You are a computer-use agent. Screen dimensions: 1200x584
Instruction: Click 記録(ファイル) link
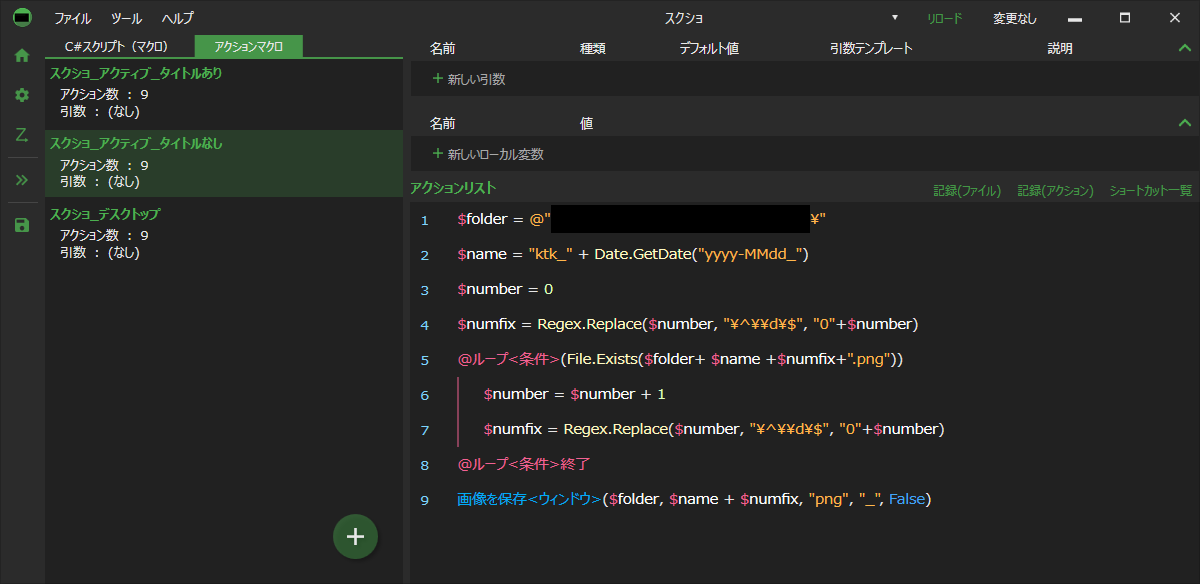(x=967, y=190)
